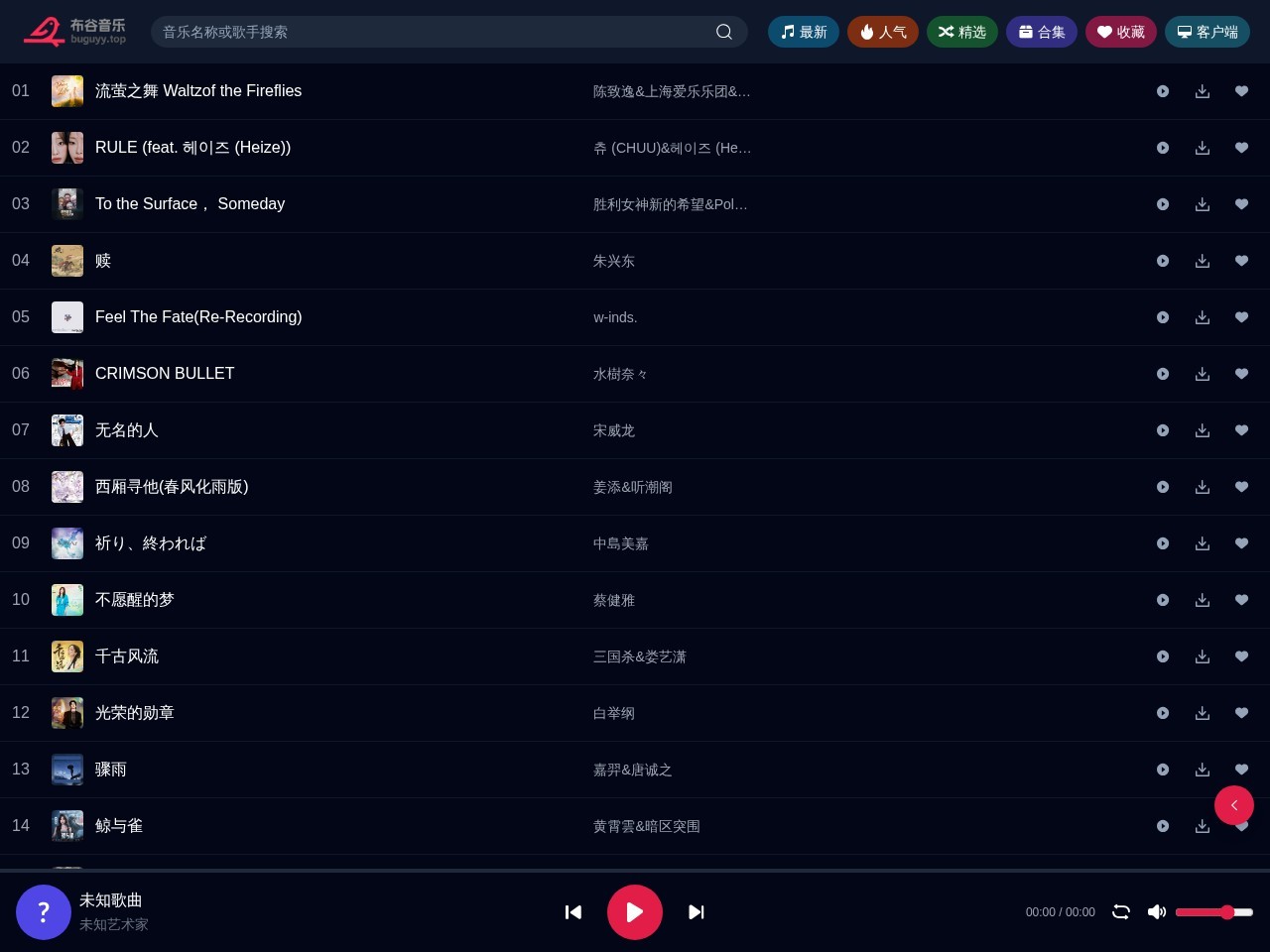The image size is (1270, 952).
Task: Download the song 千古风流
Action: [1203, 656]
